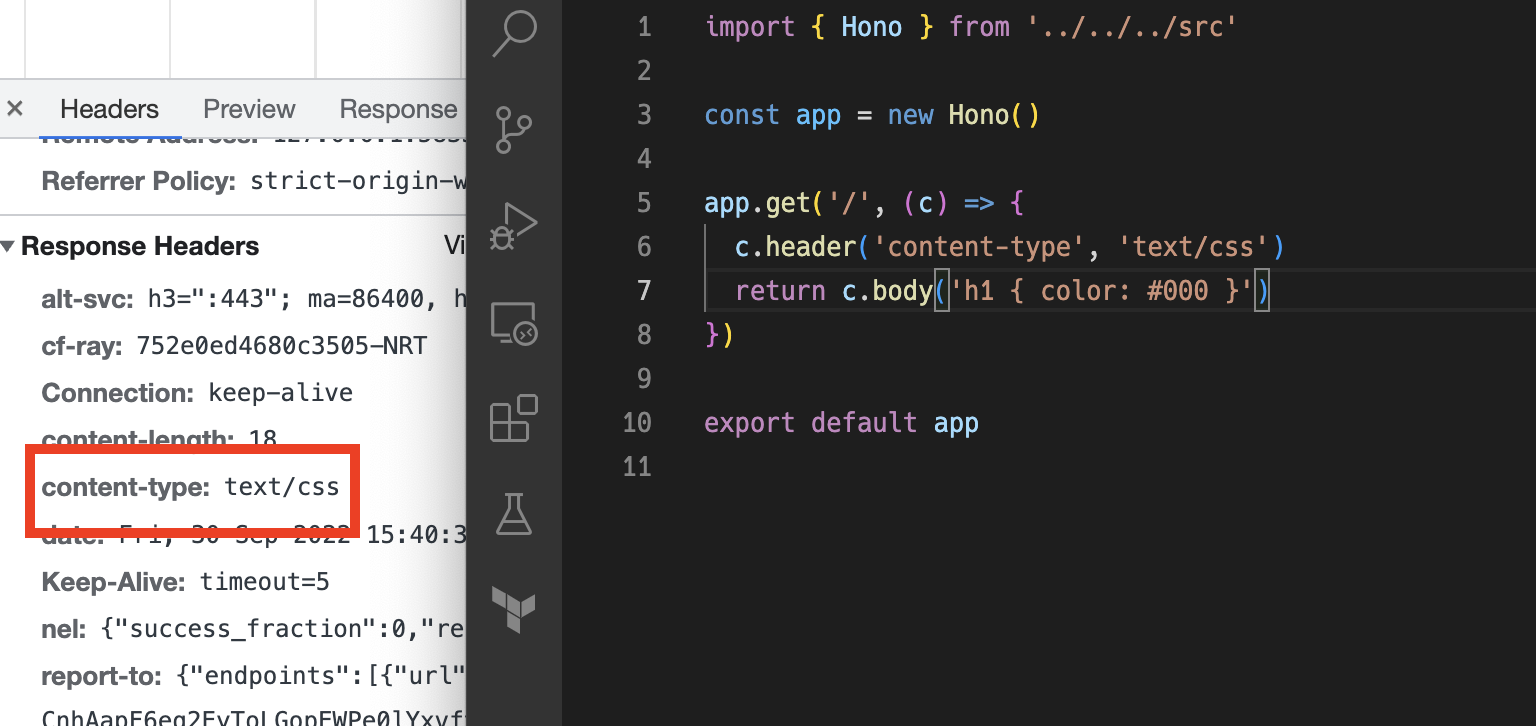Click the c.header content-type code line

click(1009, 247)
